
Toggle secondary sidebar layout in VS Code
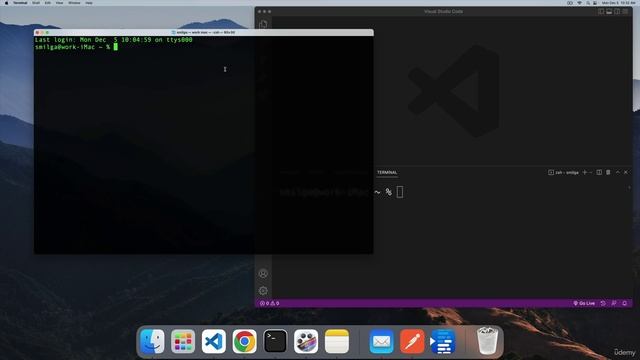point(617,11)
